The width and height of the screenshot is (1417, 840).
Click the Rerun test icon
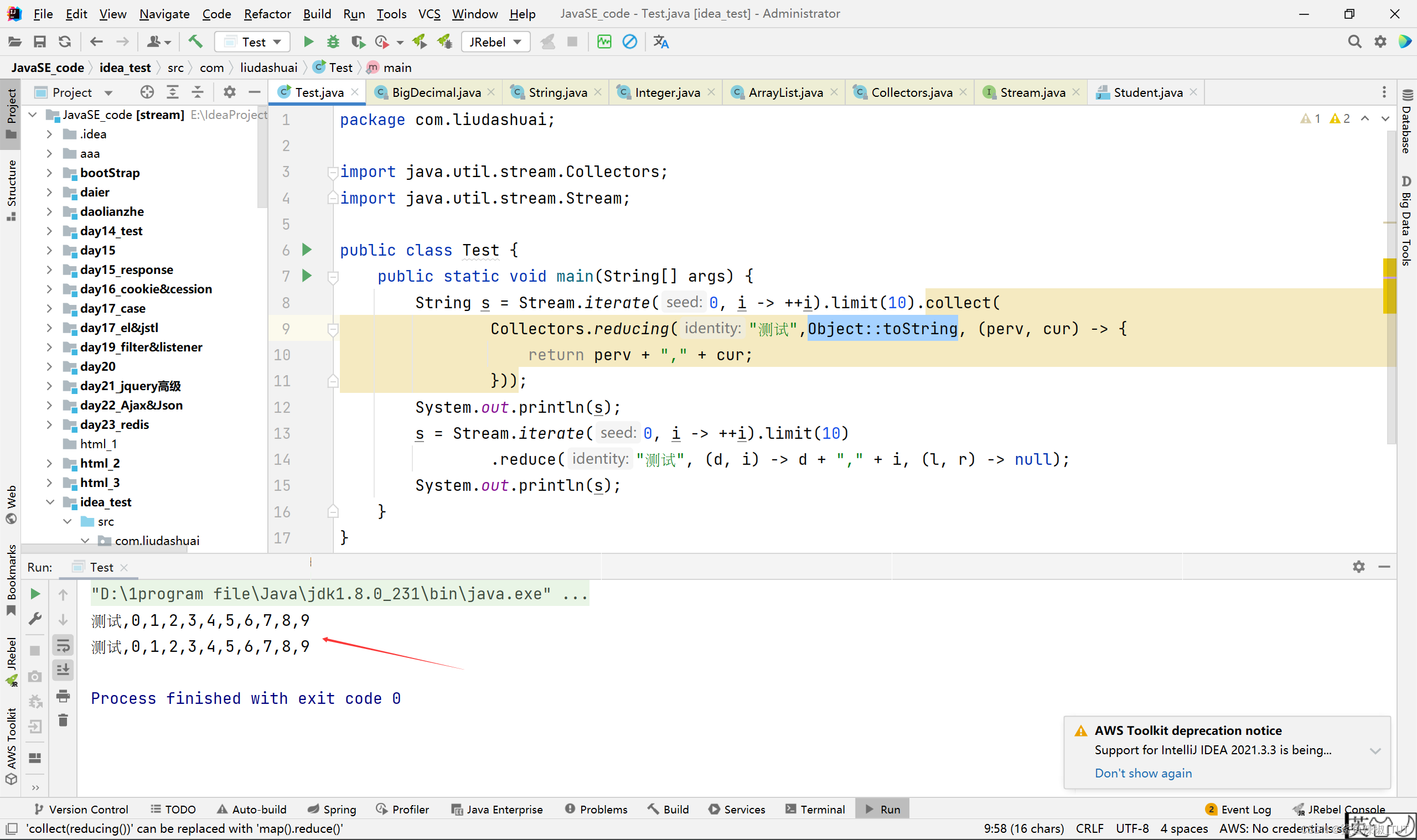(x=34, y=594)
